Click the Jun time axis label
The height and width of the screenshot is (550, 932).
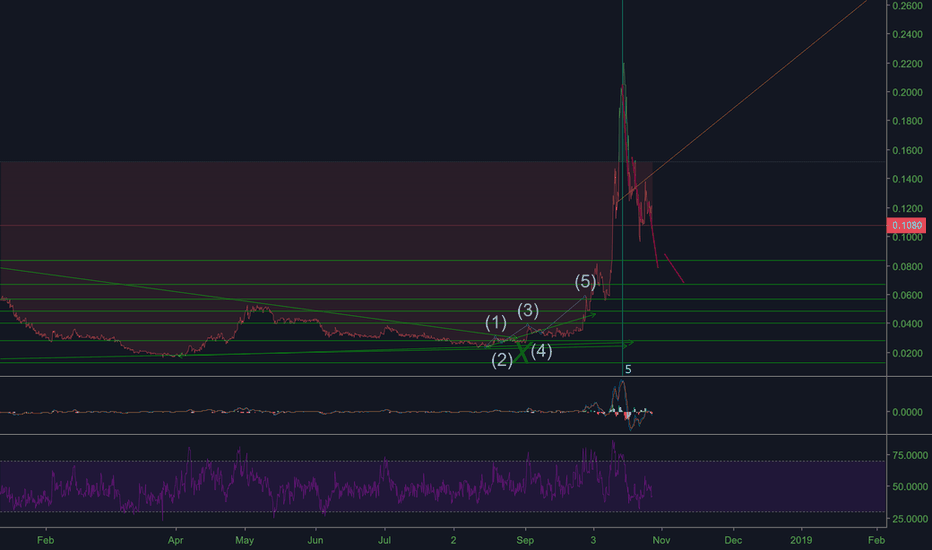click(x=315, y=540)
